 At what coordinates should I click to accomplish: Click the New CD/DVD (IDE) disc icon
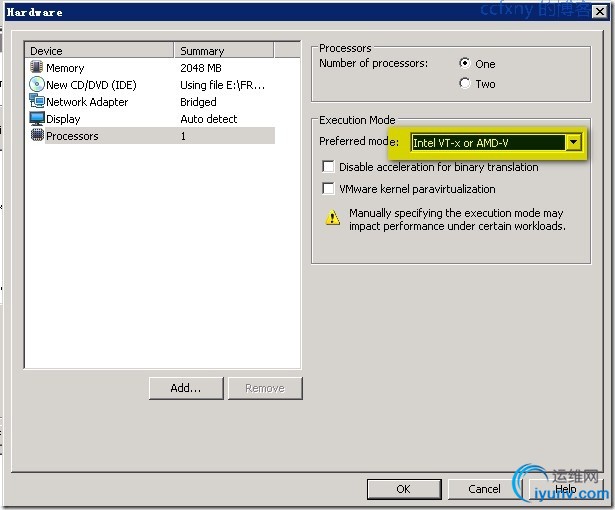pos(37,84)
